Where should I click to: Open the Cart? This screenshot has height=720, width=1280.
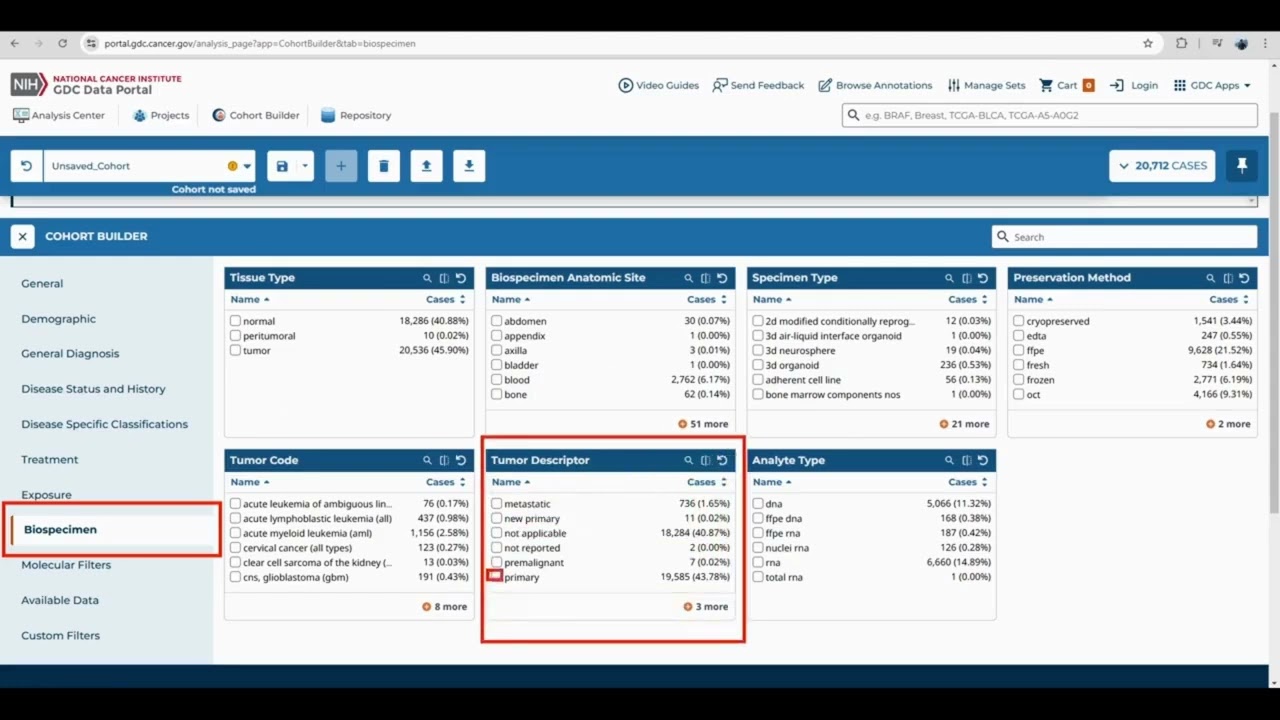tap(1067, 85)
